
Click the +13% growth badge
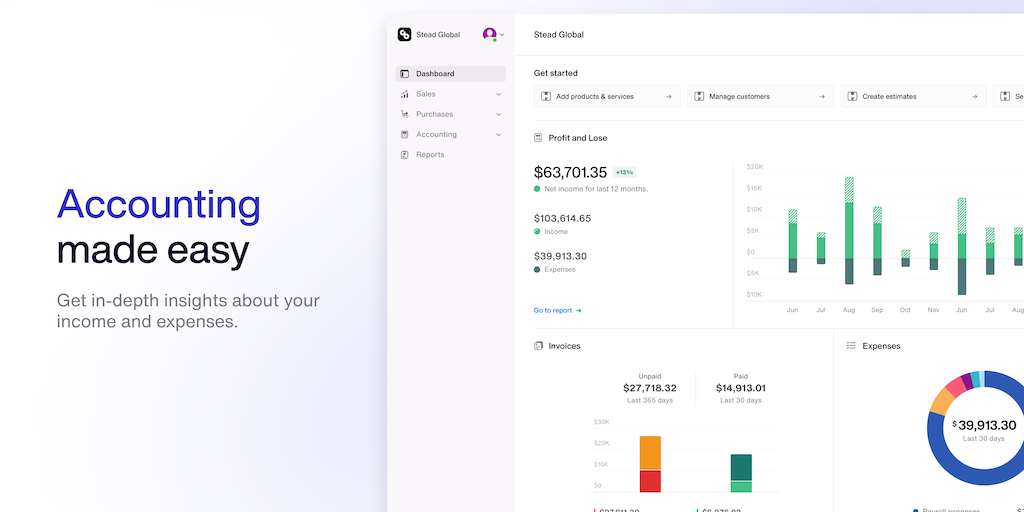pos(624,172)
